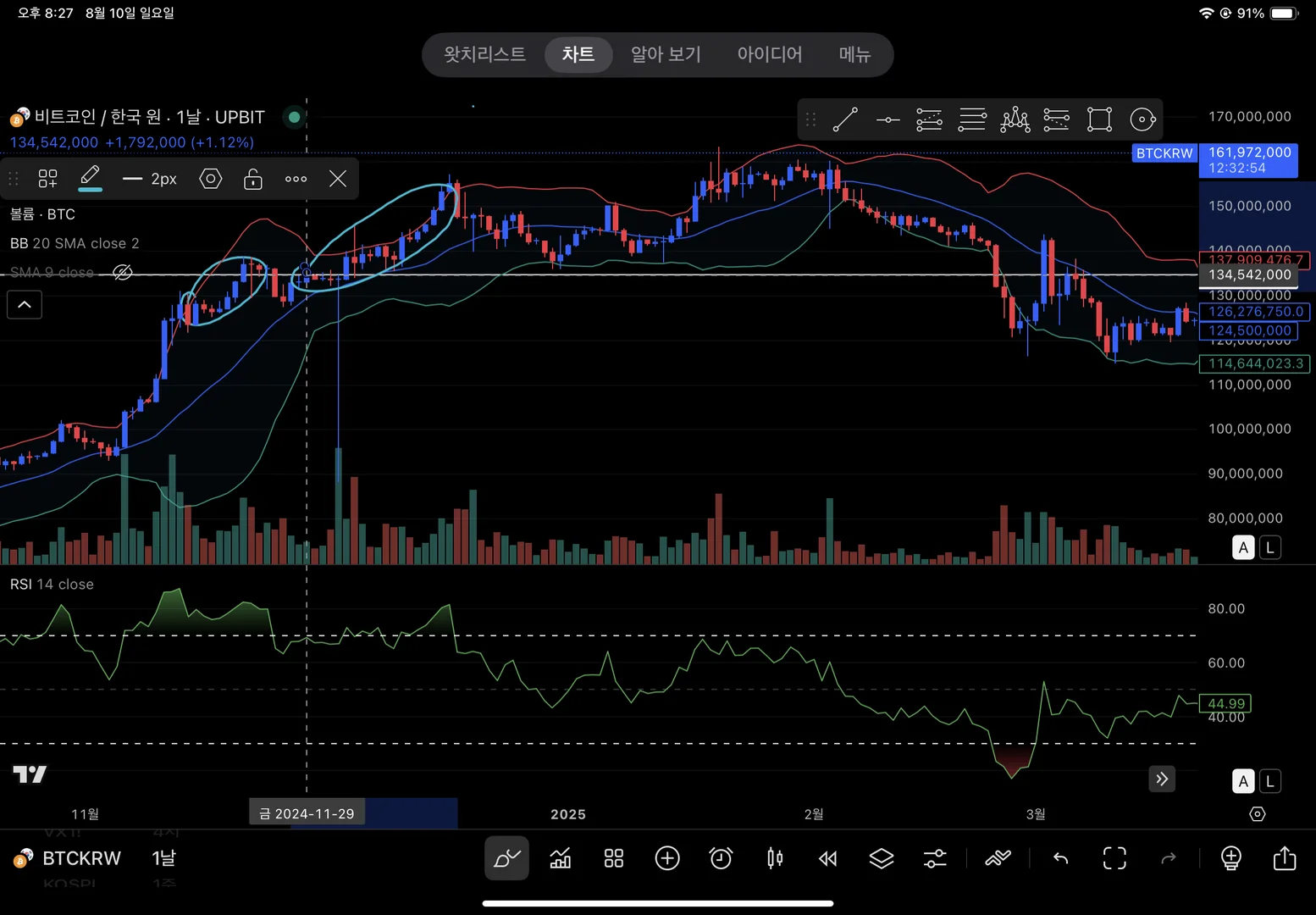The image size is (1316, 915).
Task: Tap the 1날 interval button at bottom
Action: coord(163,858)
